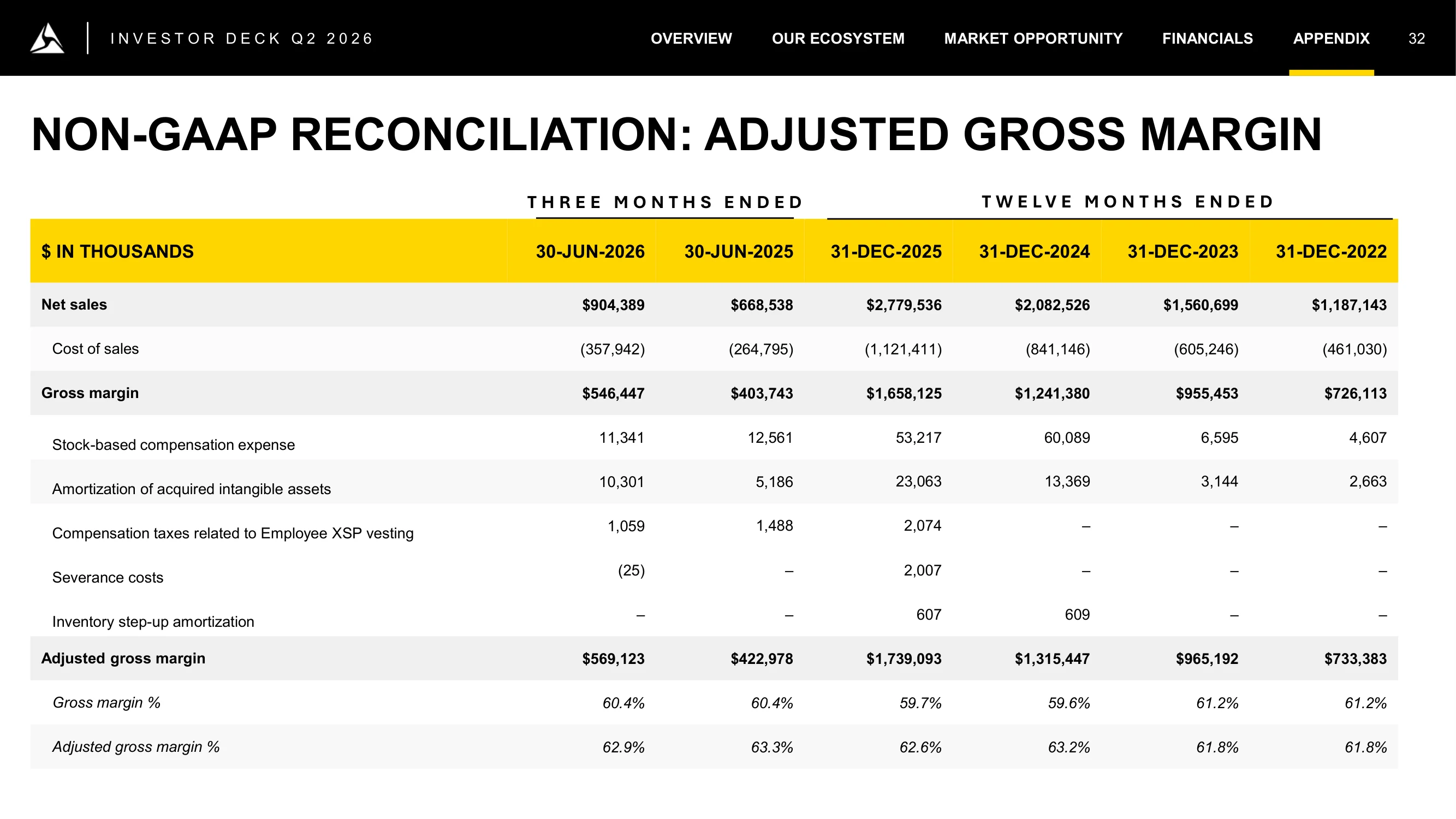Viewport: 1456px width, 819px height.
Task: Select the Appendix tab
Action: [x=1330, y=38]
